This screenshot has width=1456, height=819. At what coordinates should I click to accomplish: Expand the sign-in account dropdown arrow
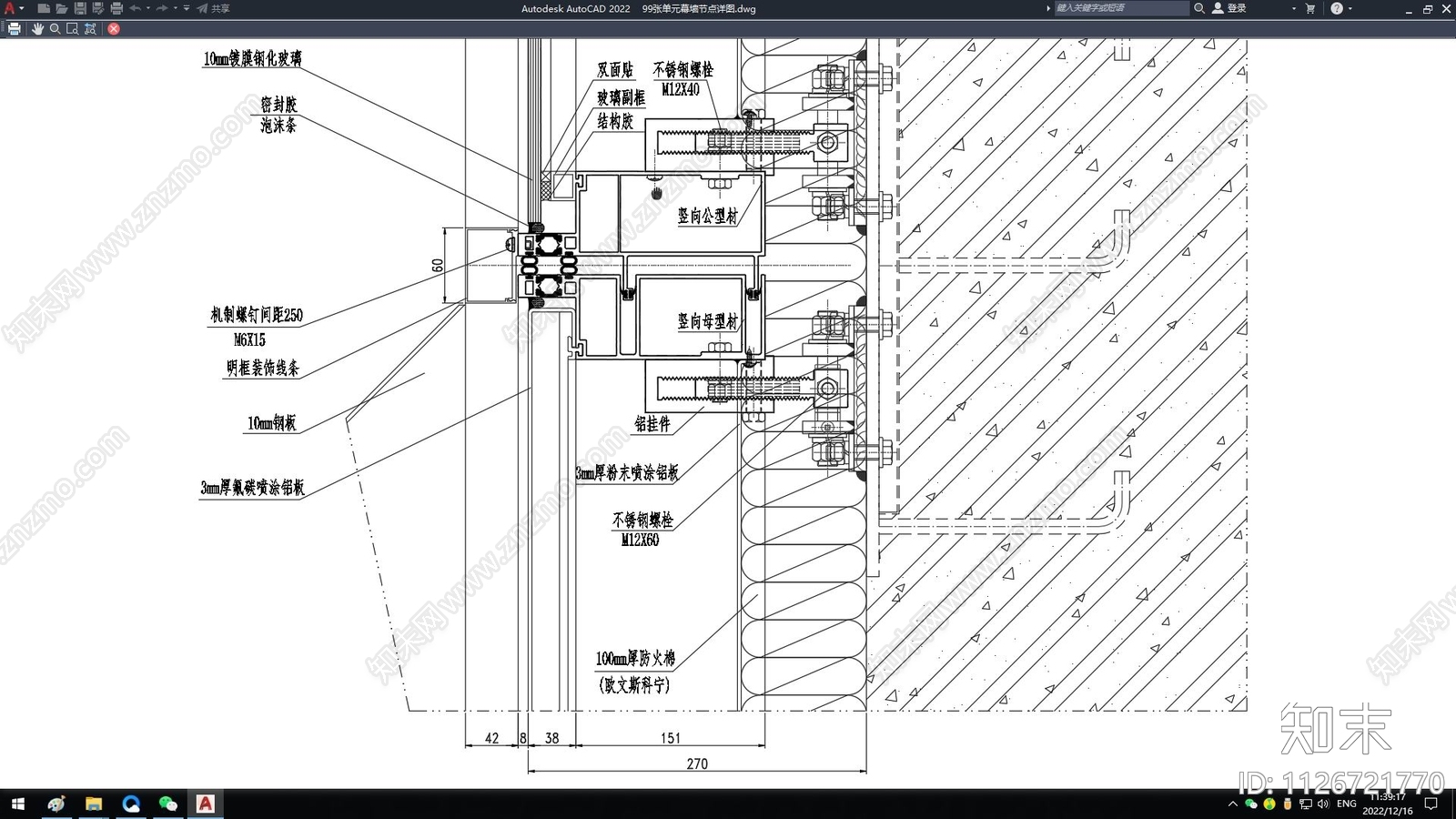tap(1293, 8)
